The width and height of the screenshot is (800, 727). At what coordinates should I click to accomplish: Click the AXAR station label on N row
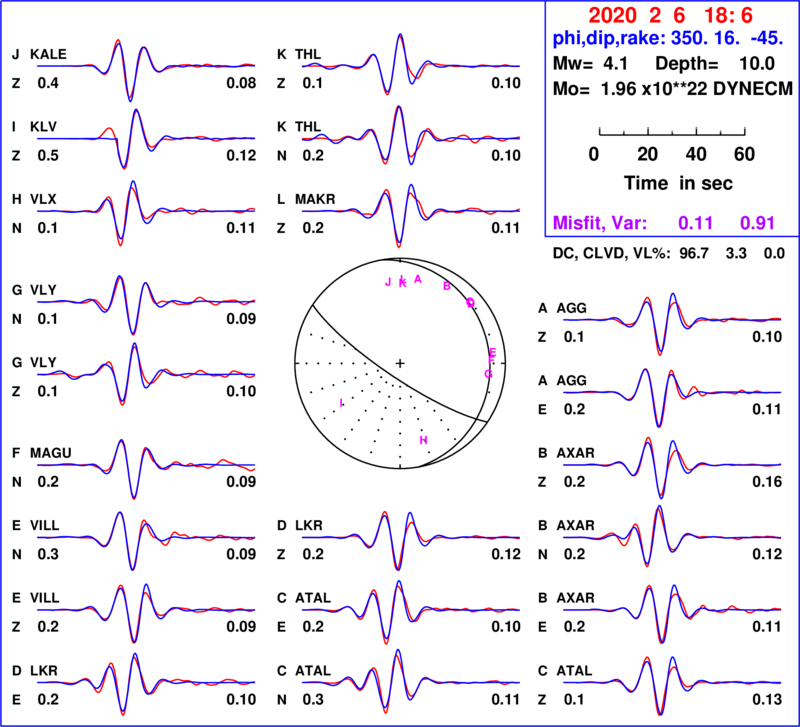pos(576,525)
